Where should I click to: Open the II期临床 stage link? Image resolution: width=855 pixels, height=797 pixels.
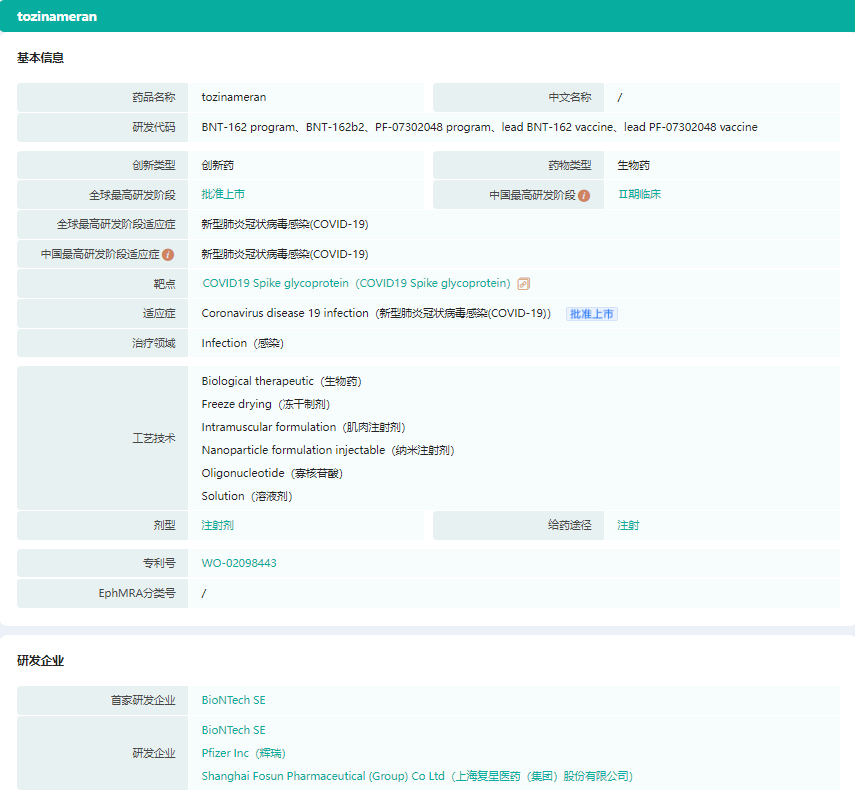tap(639, 194)
